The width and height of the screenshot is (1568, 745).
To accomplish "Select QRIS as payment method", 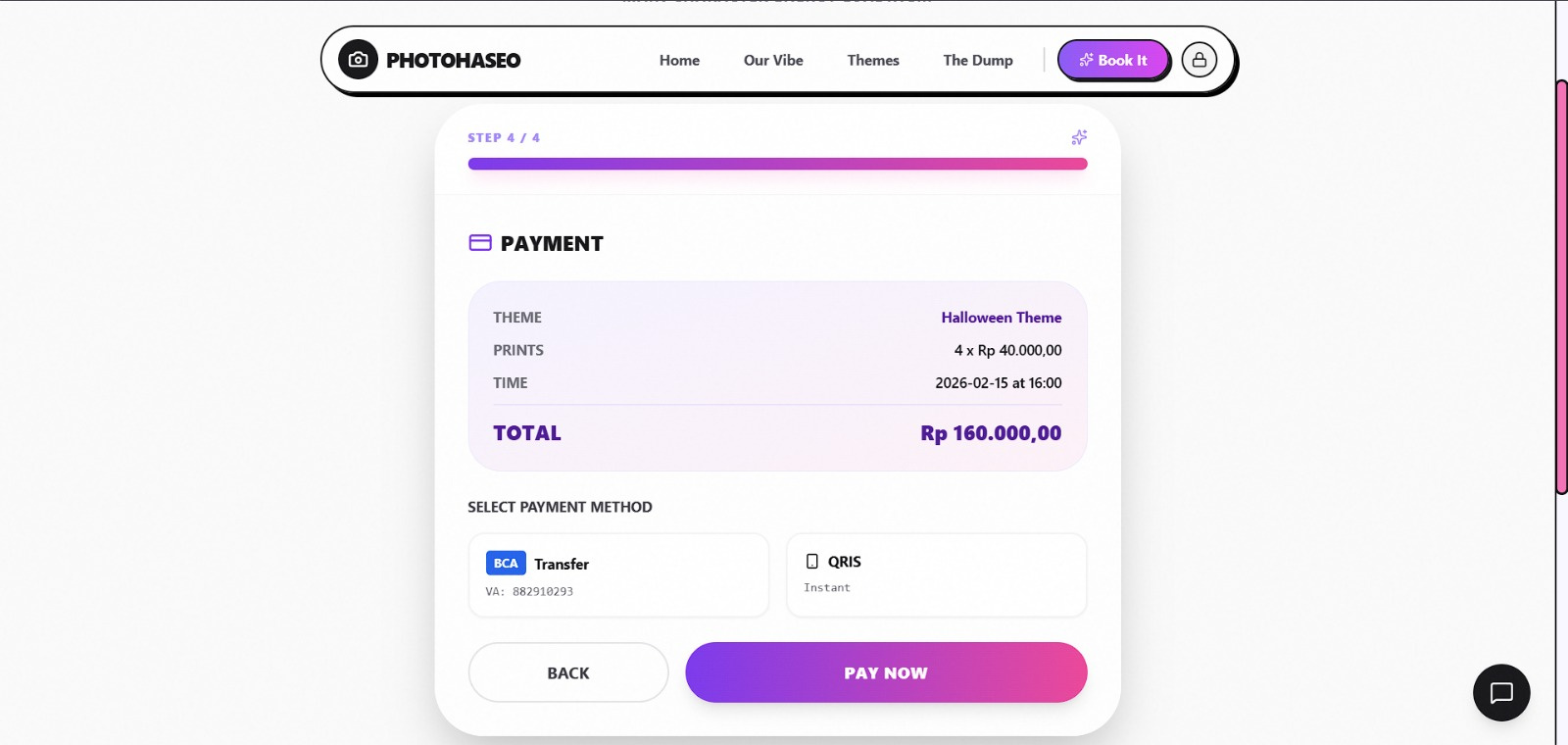I will [x=936, y=574].
